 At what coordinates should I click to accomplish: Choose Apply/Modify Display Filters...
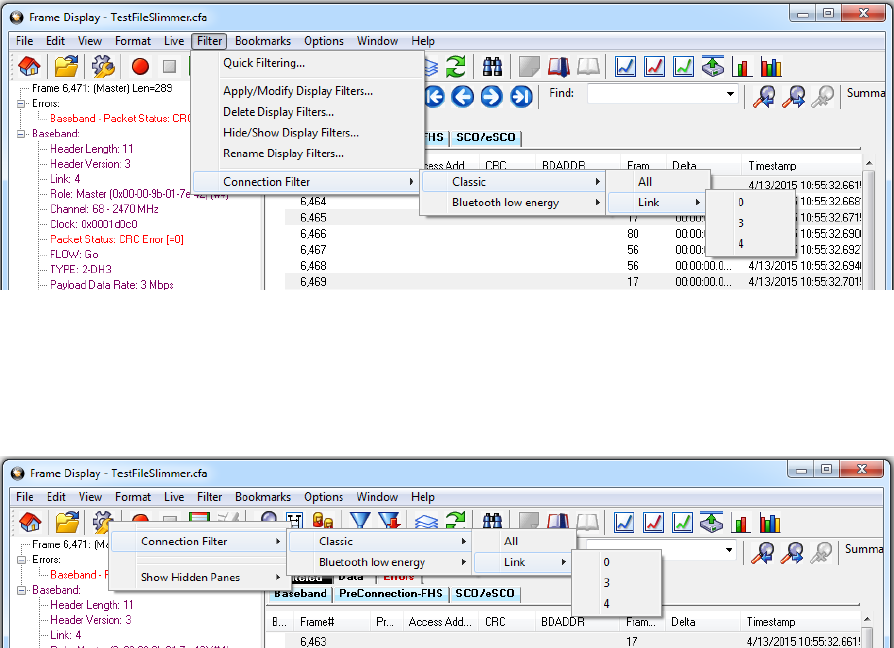coord(298,91)
